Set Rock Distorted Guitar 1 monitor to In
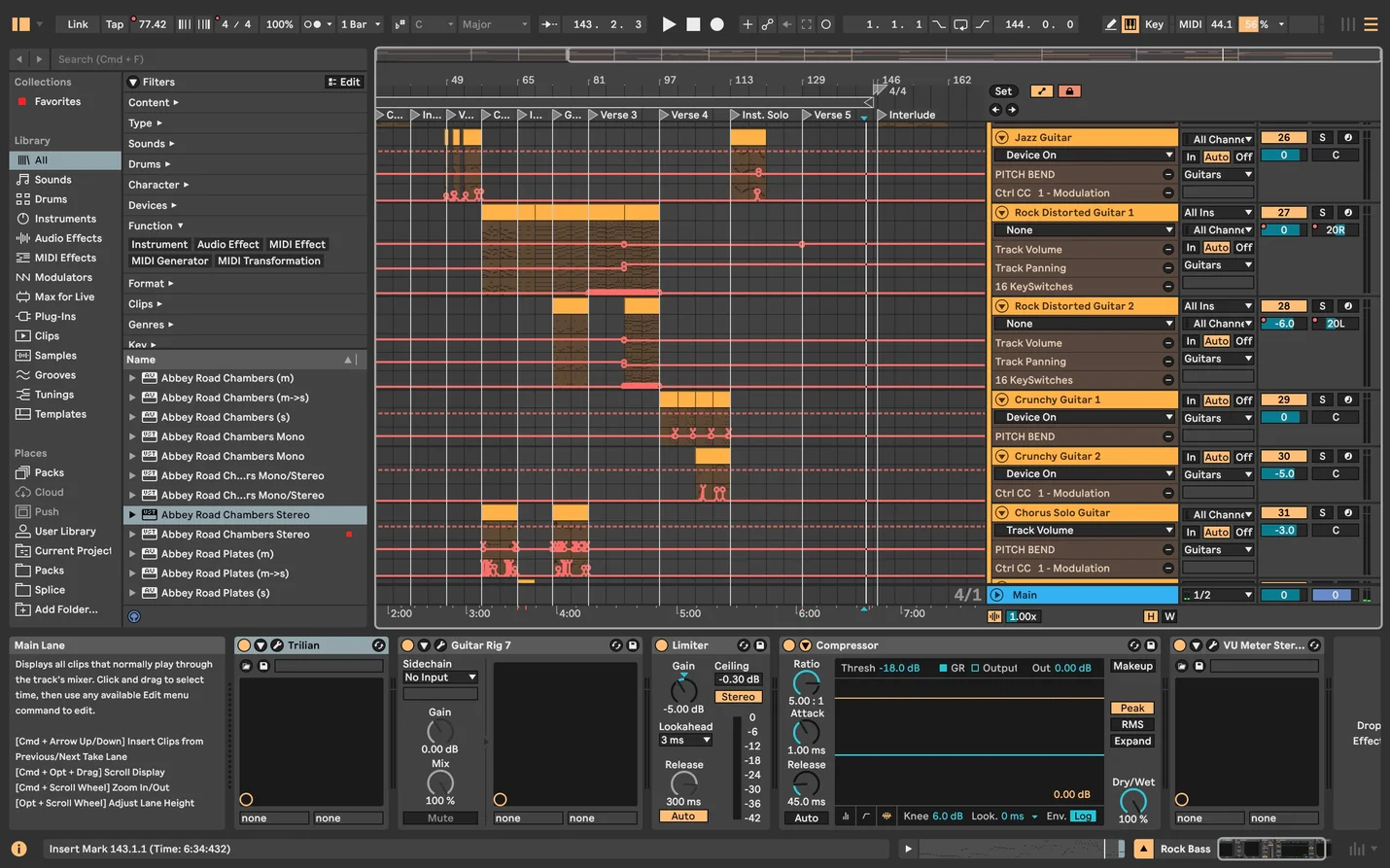Viewport: 1390px width, 868px height. (1191, 248)
